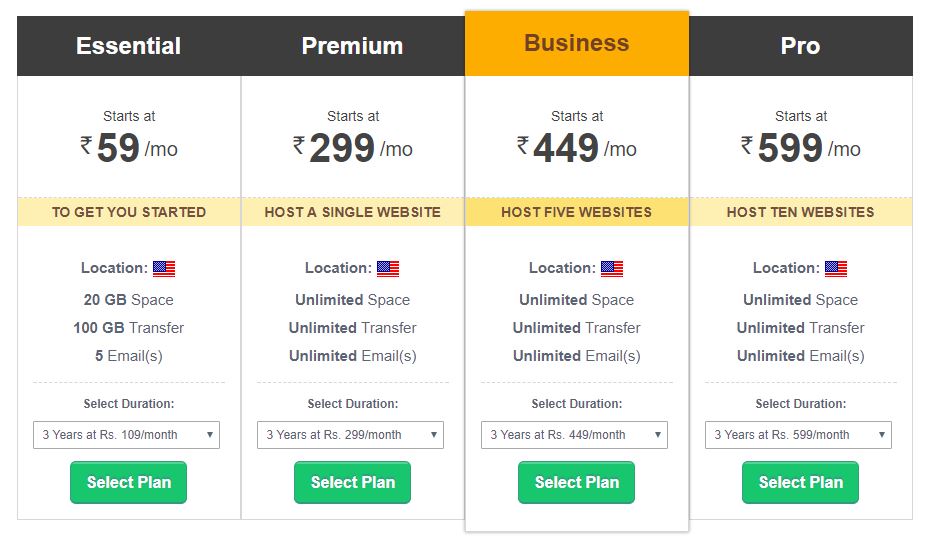Click the US flag in the Business plan
927x539 pixels.
click(612, 269)
